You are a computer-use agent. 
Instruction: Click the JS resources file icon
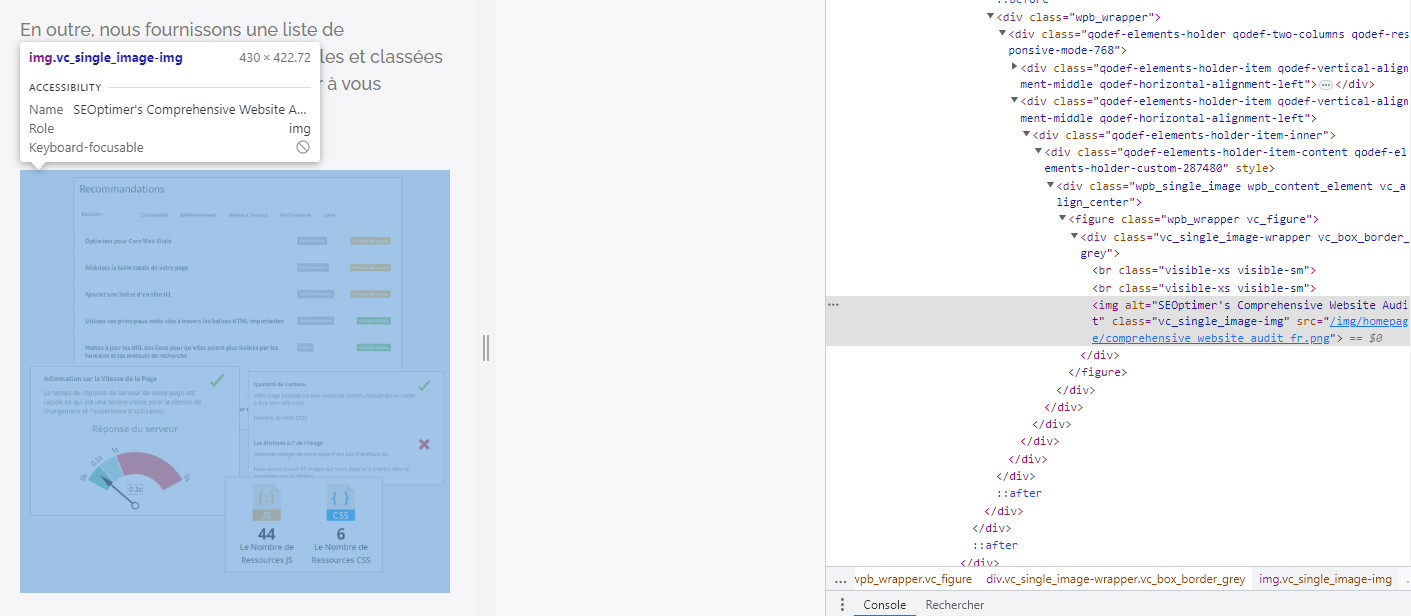pyautogui.click(x=266, y=504)
